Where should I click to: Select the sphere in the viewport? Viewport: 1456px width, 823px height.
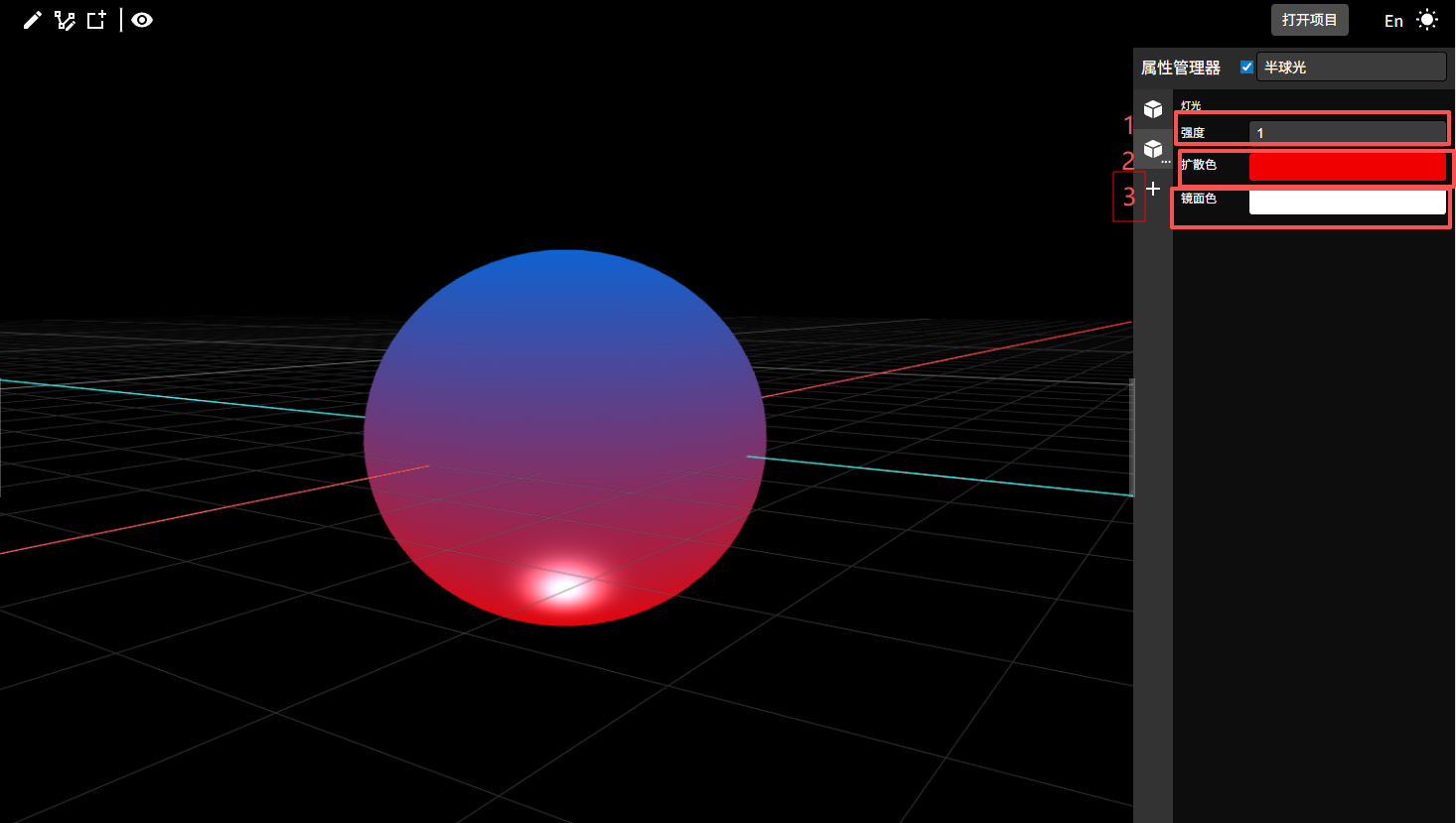[x=564, y=438]
